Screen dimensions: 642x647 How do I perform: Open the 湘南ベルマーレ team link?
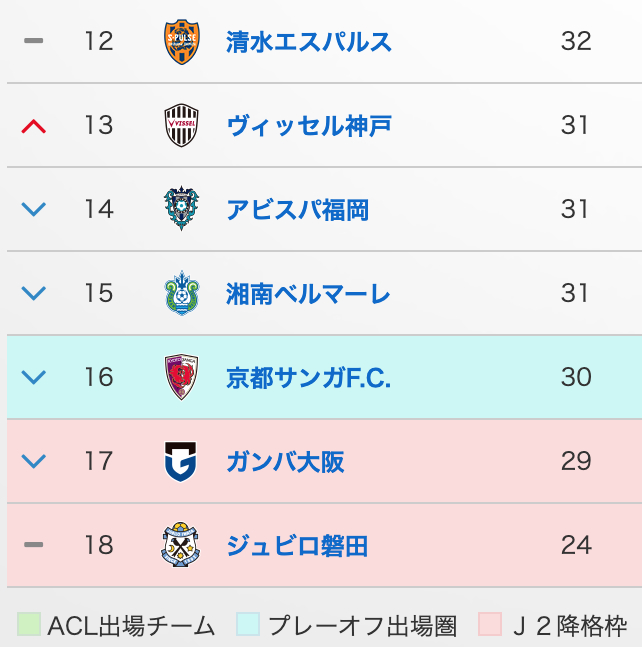[x=309, y=294]
